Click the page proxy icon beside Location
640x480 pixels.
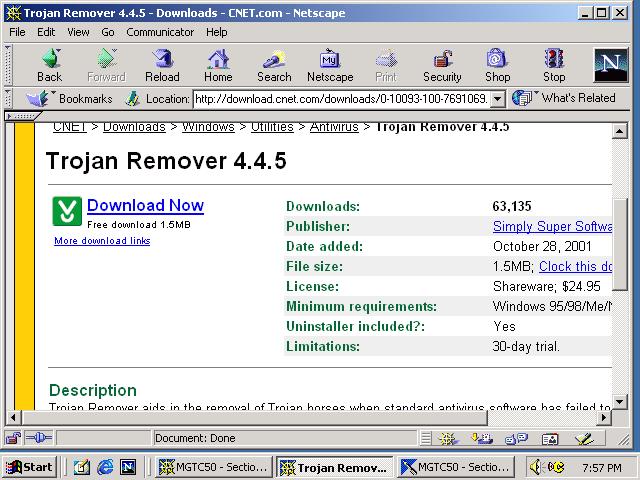132,99
